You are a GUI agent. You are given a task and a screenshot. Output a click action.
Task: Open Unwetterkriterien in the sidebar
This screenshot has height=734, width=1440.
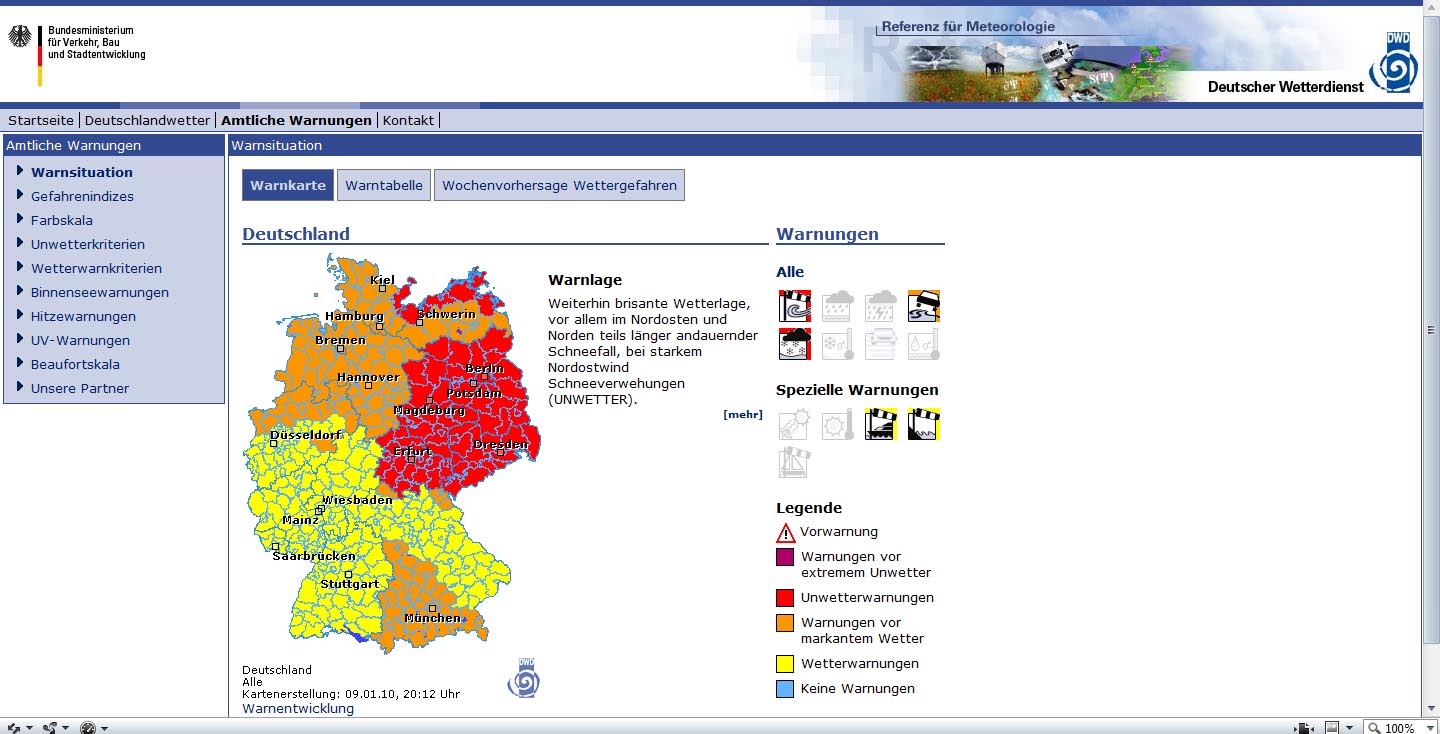click(x=87, y=244)
